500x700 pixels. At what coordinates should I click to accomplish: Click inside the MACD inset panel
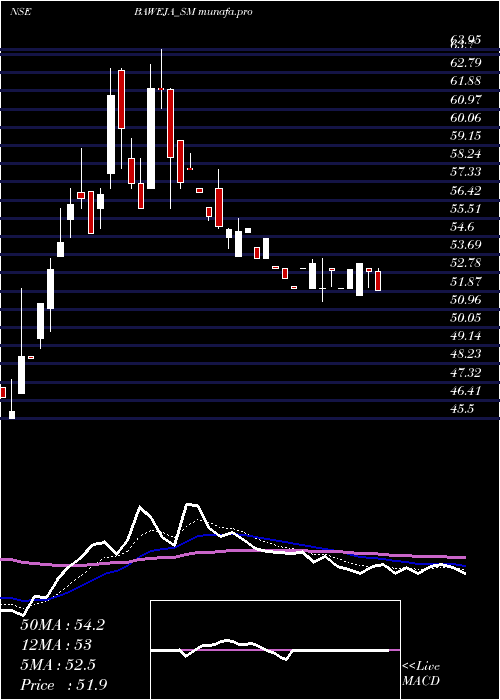275,650
